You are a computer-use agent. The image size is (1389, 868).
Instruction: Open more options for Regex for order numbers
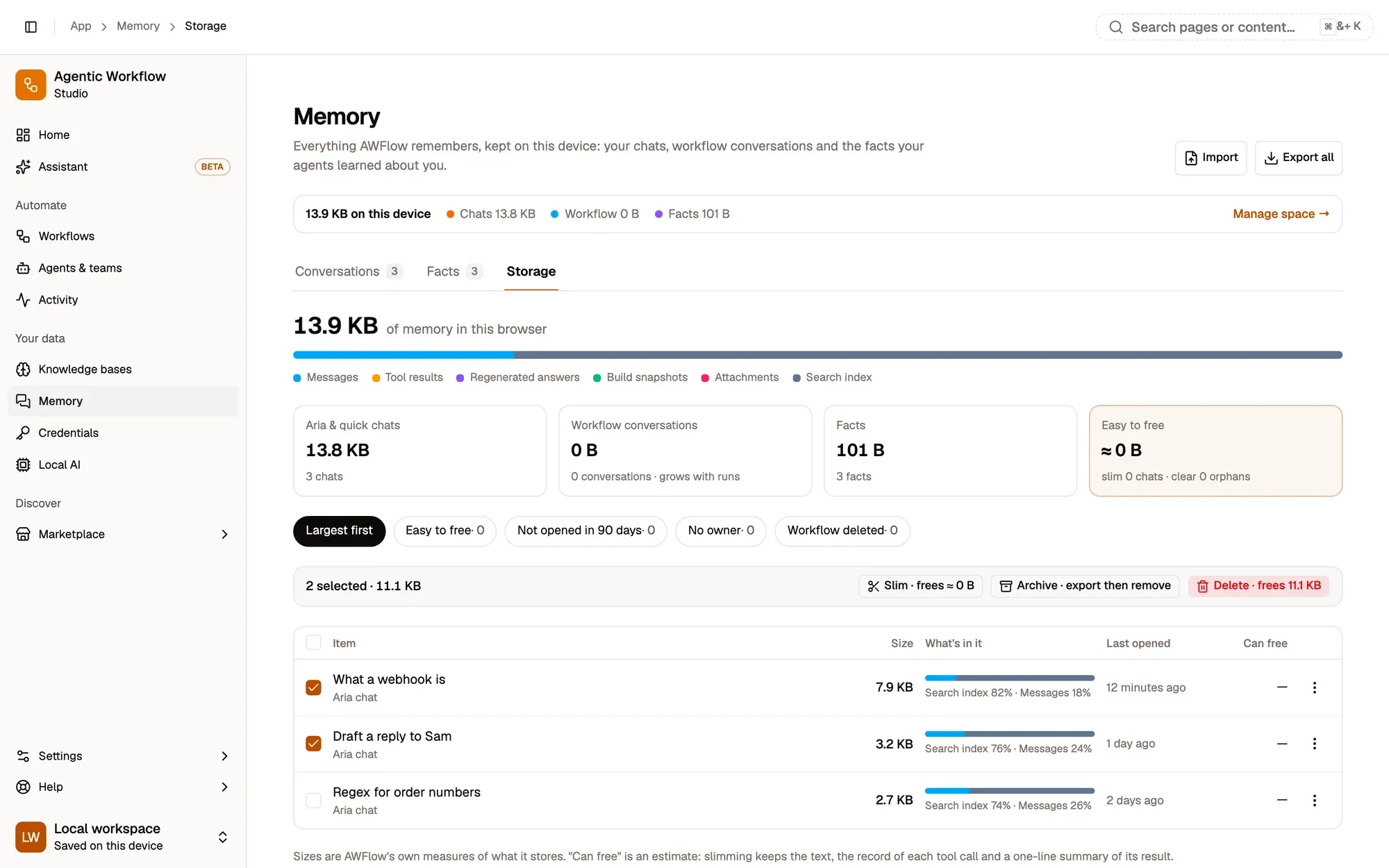(x=1314, y=801)
